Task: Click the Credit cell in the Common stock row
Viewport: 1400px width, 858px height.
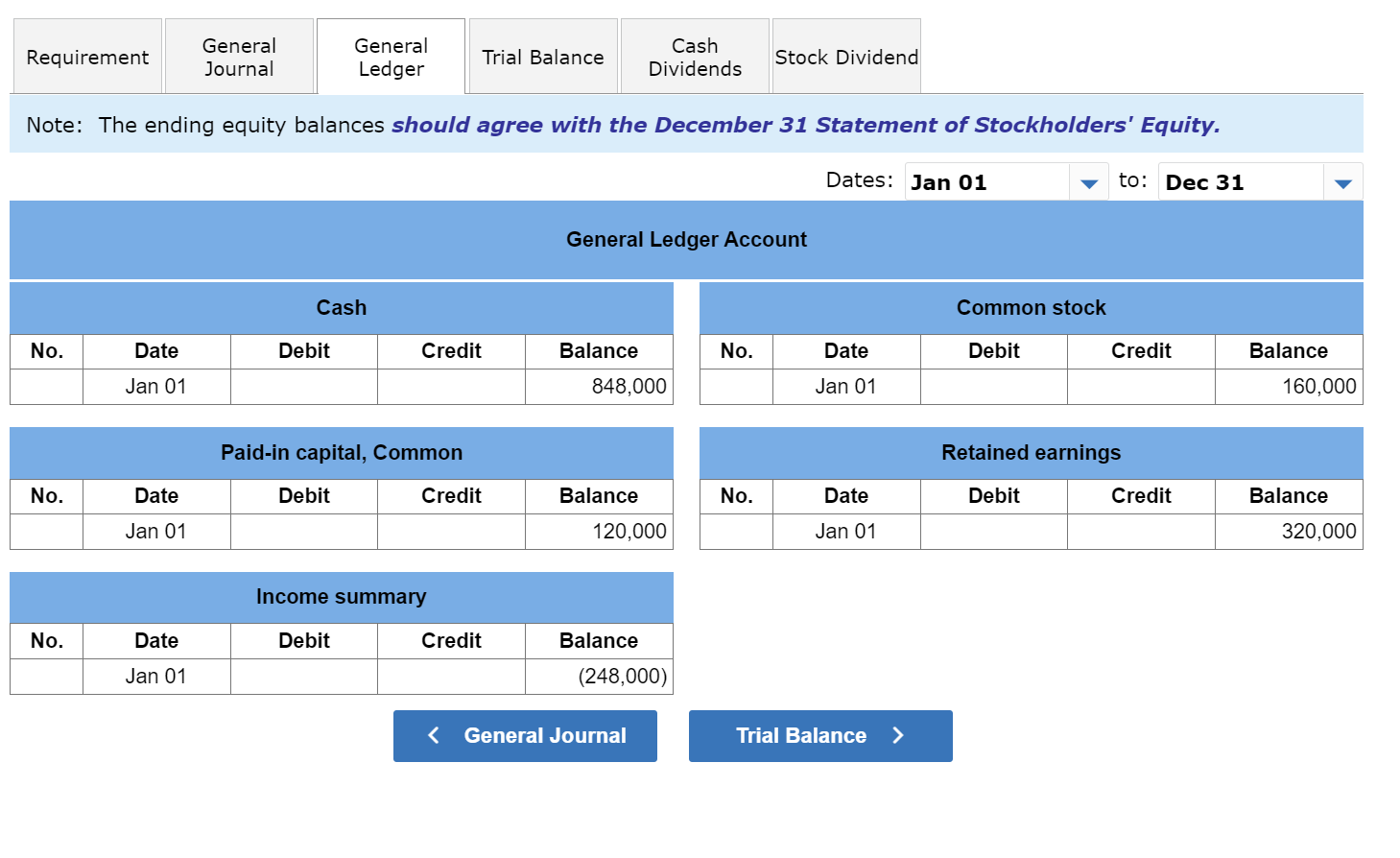Action: (1140, 386)
